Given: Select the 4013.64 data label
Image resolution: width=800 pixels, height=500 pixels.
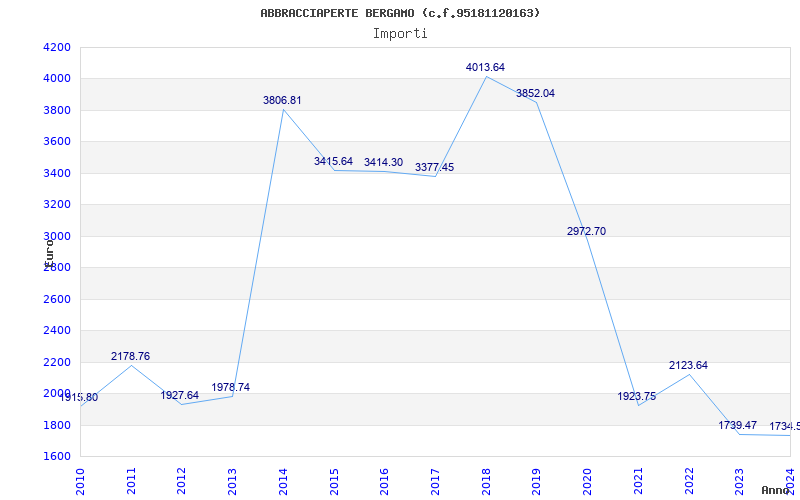Looking at the screenshot, I should pyautogui.click(x=485, y=67).
